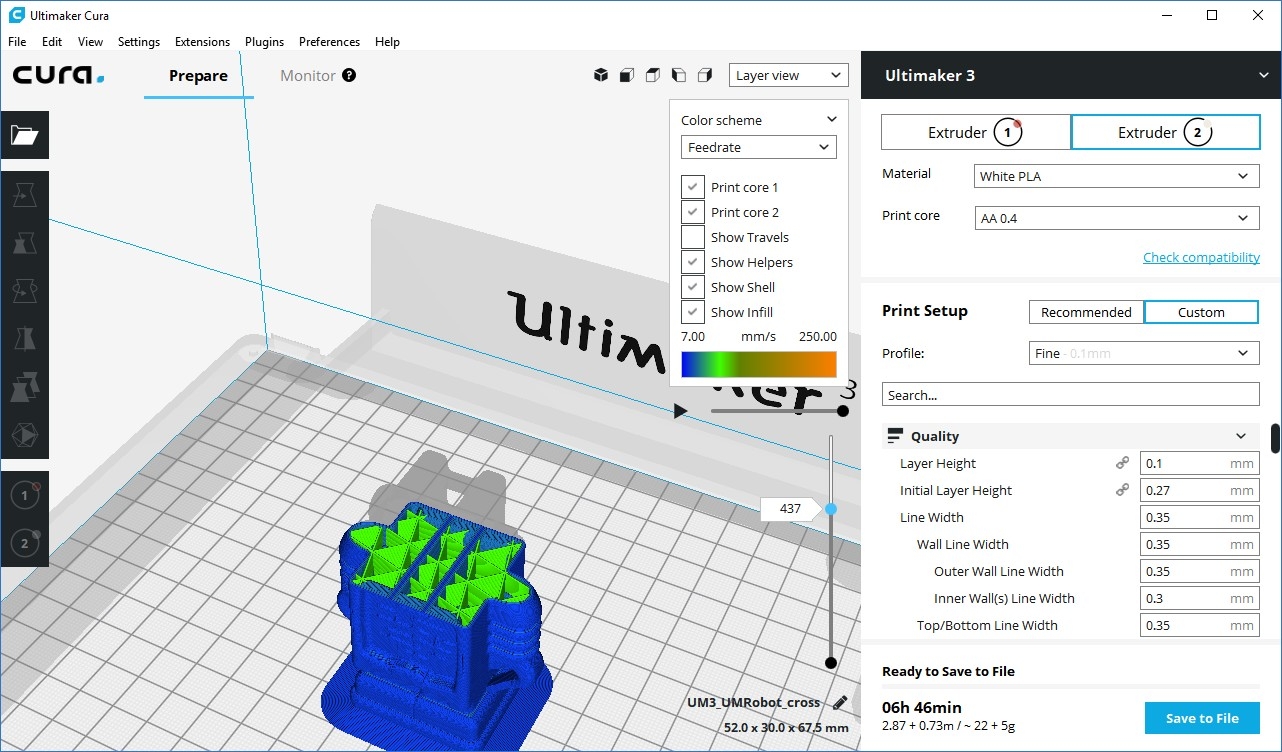Screen dimensions: 1282x752
Task: Collapse the Color scheme panel chevron
Action: 831,120
